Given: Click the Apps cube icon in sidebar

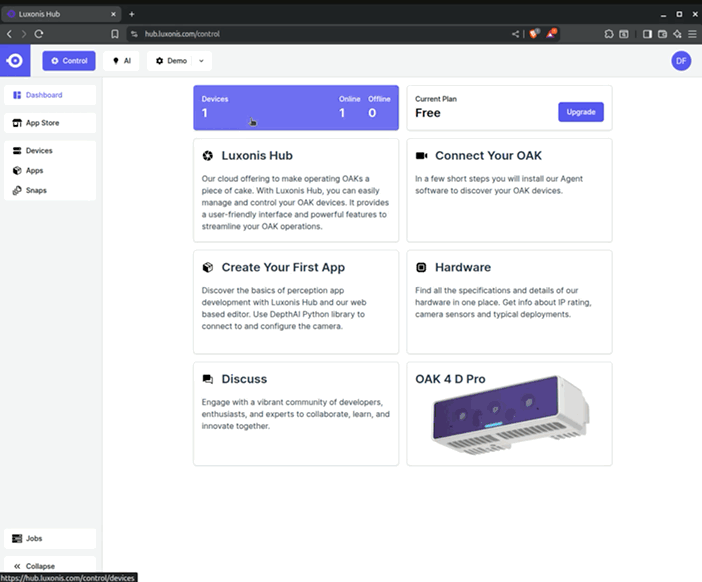Looking at the screenshot, I should (17, 171).
